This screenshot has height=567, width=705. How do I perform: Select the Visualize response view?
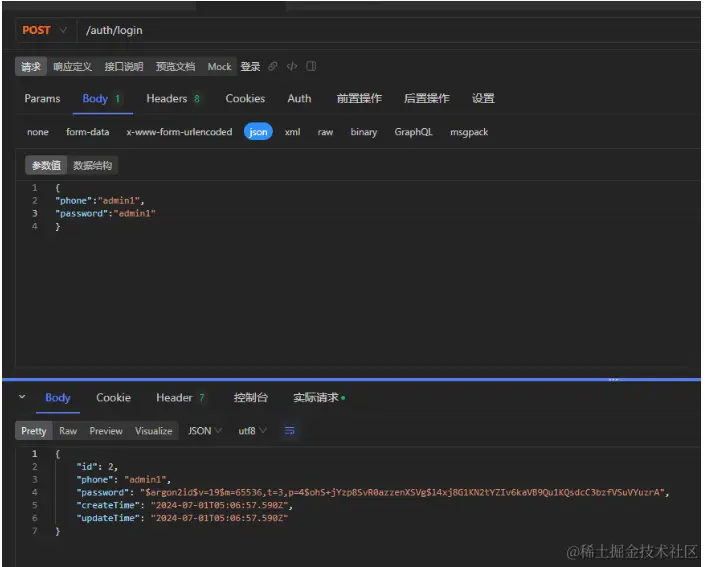click(x=153, y=431)
